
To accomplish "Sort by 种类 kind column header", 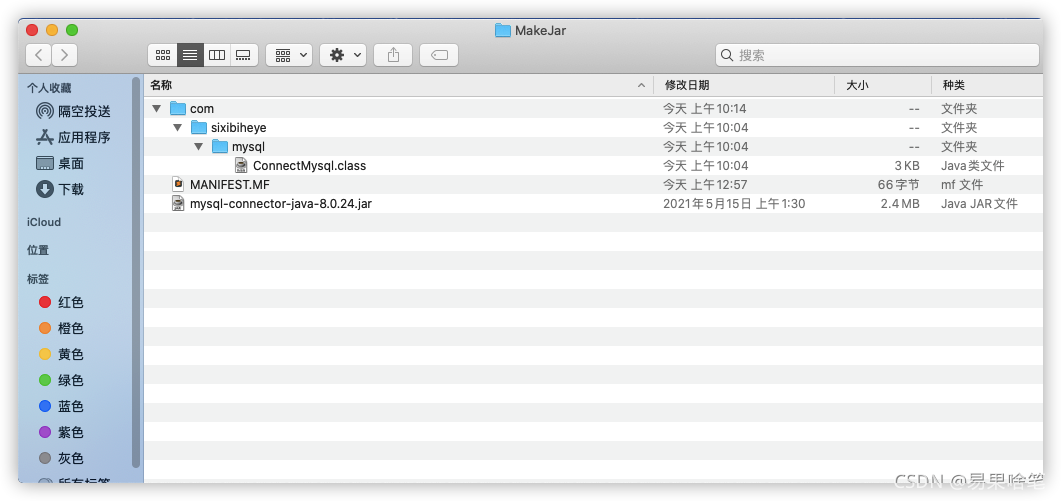I will click(987, 85).
